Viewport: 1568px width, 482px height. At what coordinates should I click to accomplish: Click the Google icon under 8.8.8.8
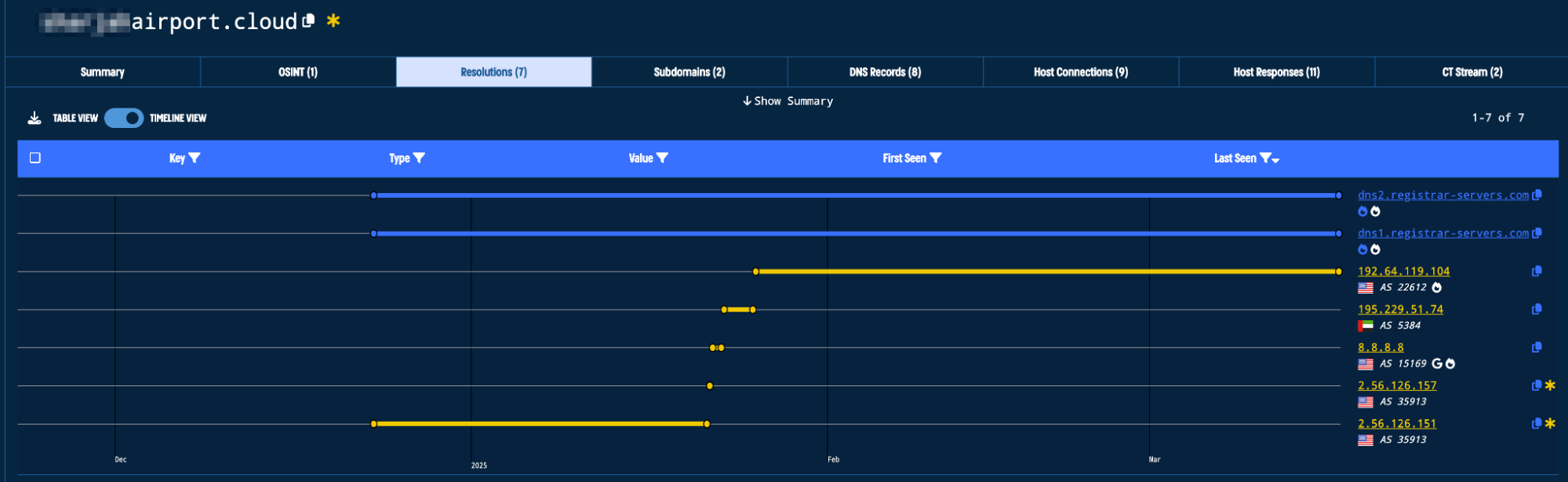[1437, 363]
